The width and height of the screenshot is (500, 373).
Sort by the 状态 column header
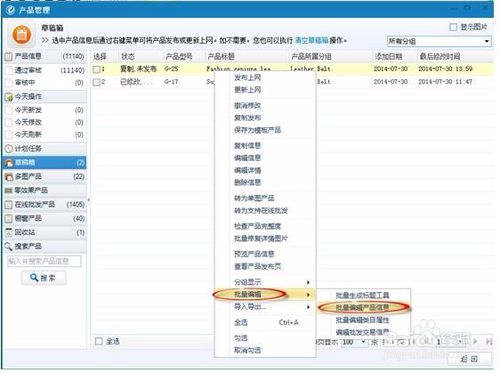(128, 57)
